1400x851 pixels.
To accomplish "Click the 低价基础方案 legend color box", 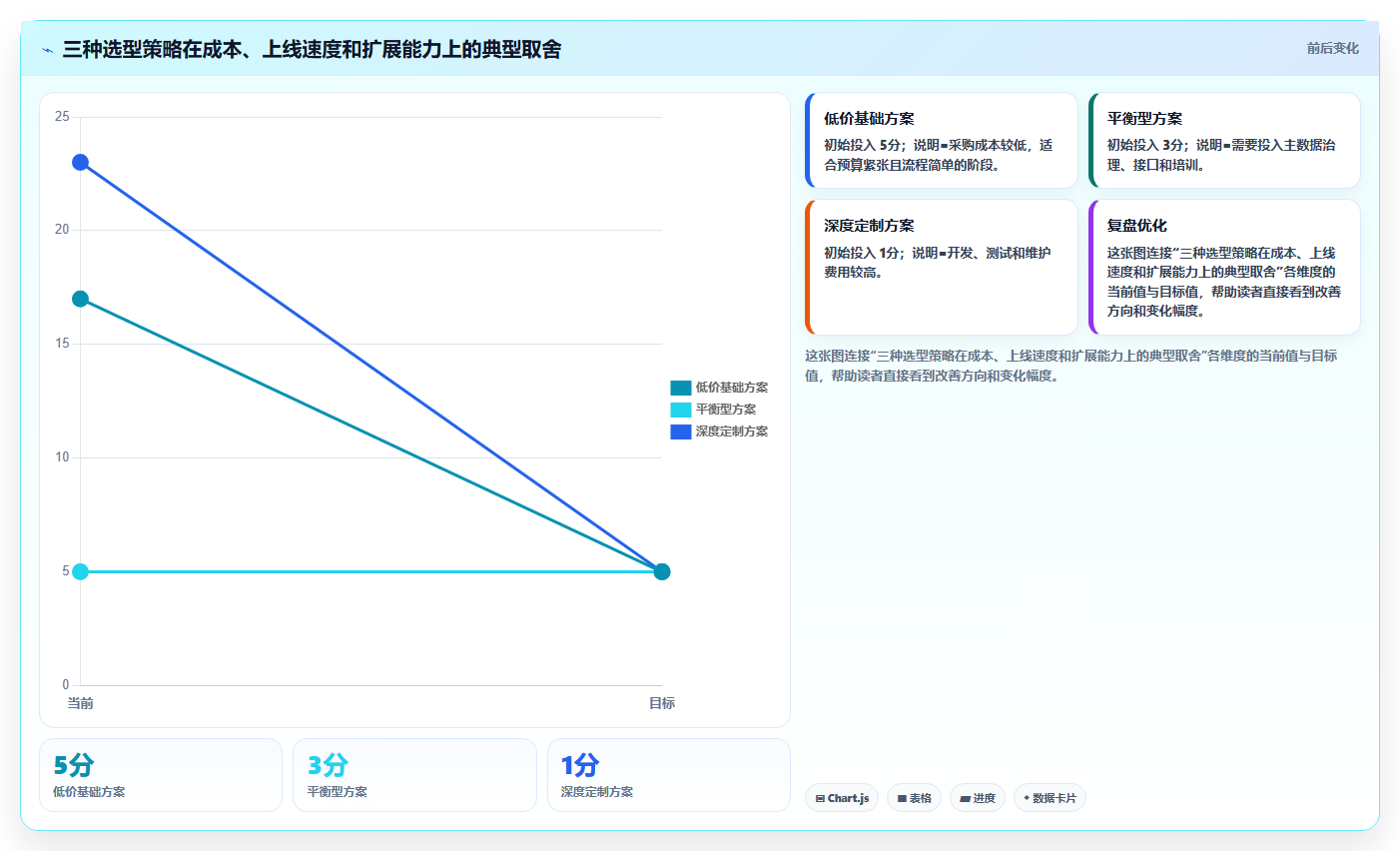I will 681,388.
